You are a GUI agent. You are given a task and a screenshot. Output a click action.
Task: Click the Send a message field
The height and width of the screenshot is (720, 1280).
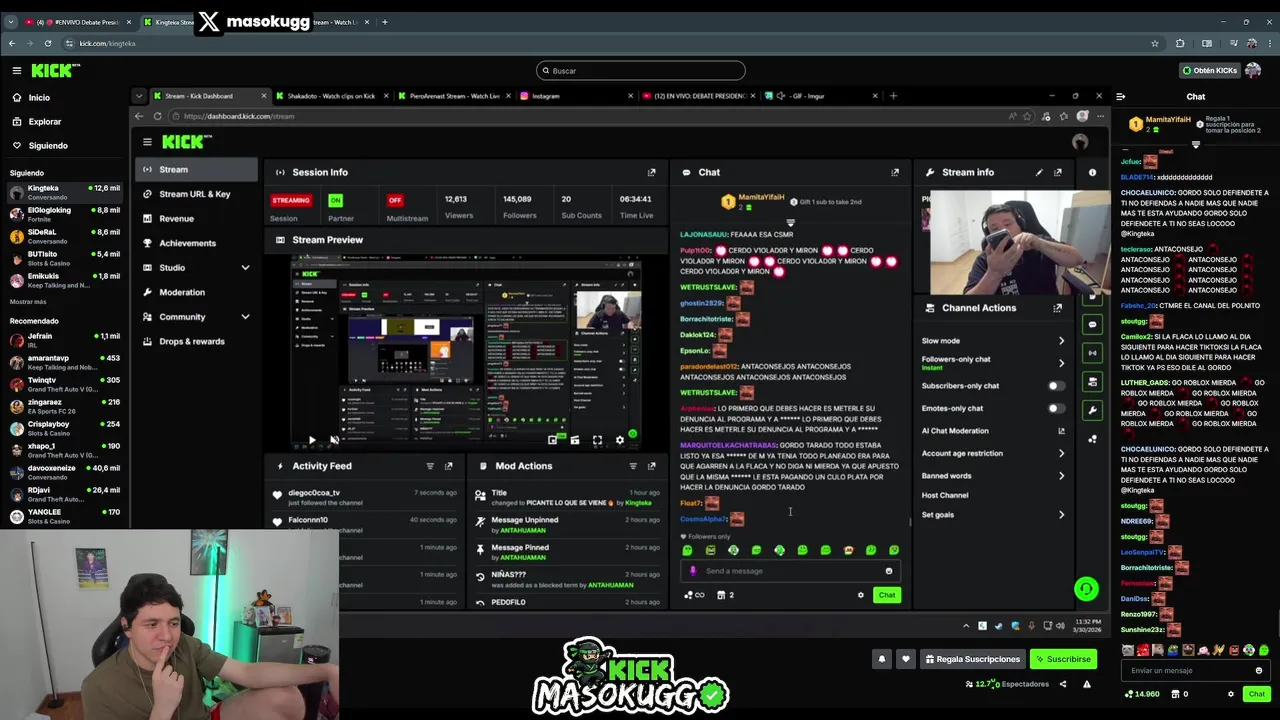790,571
